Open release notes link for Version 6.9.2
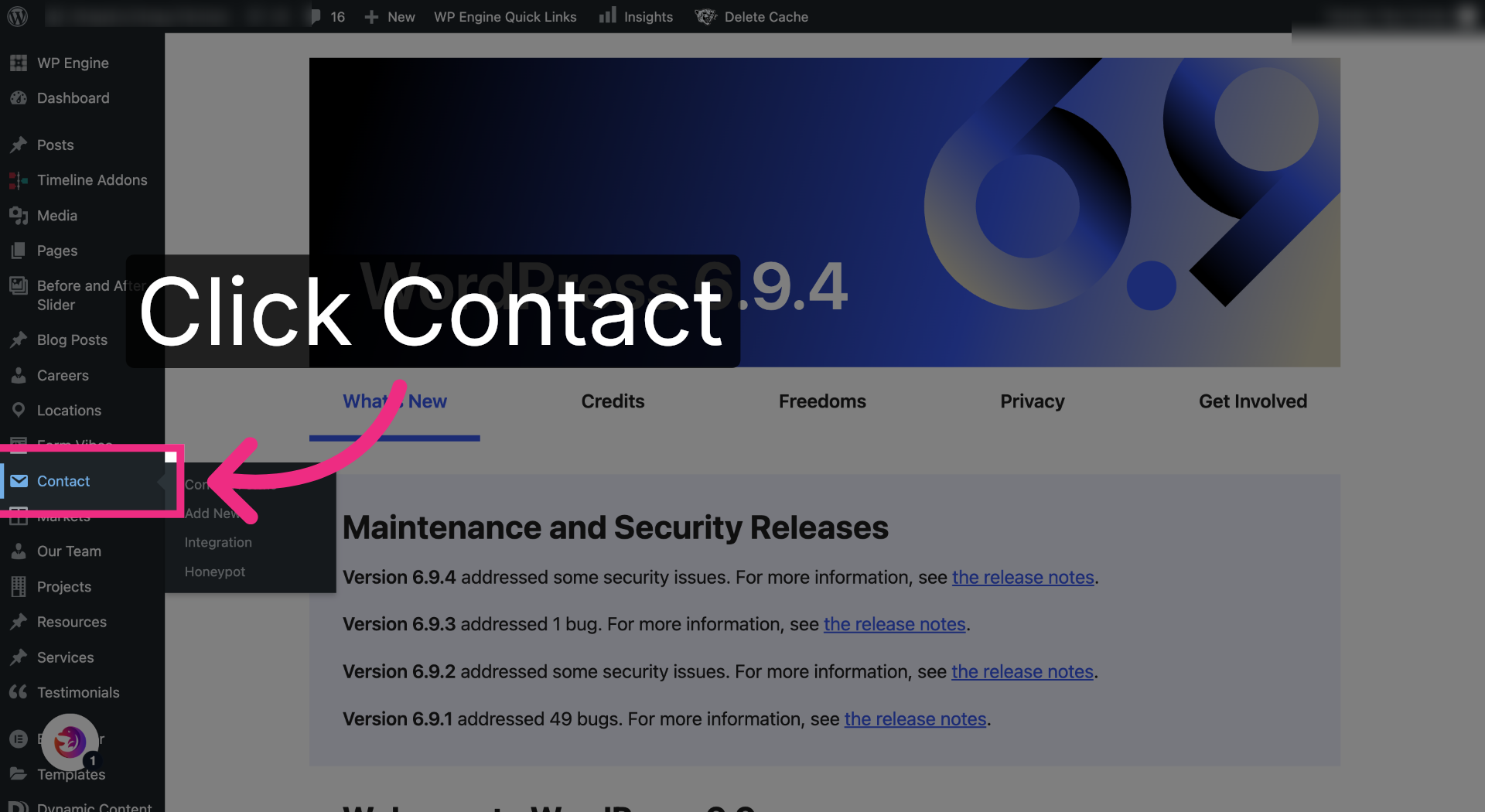 pyautogui.click(x=1022, y=671)
